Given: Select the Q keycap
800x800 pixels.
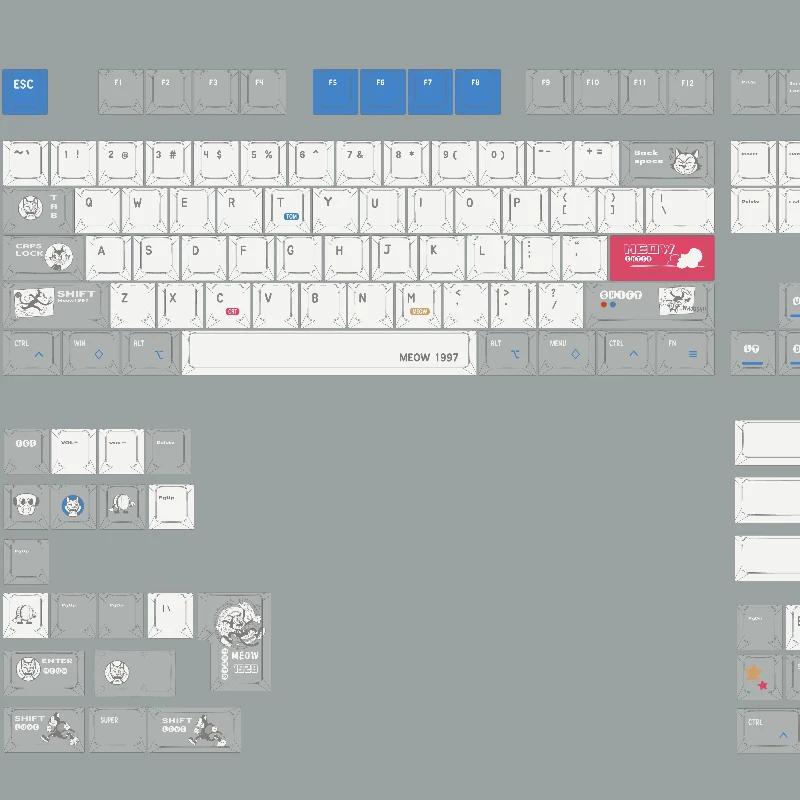Looking at the screenshot, I should pos(97,211).
